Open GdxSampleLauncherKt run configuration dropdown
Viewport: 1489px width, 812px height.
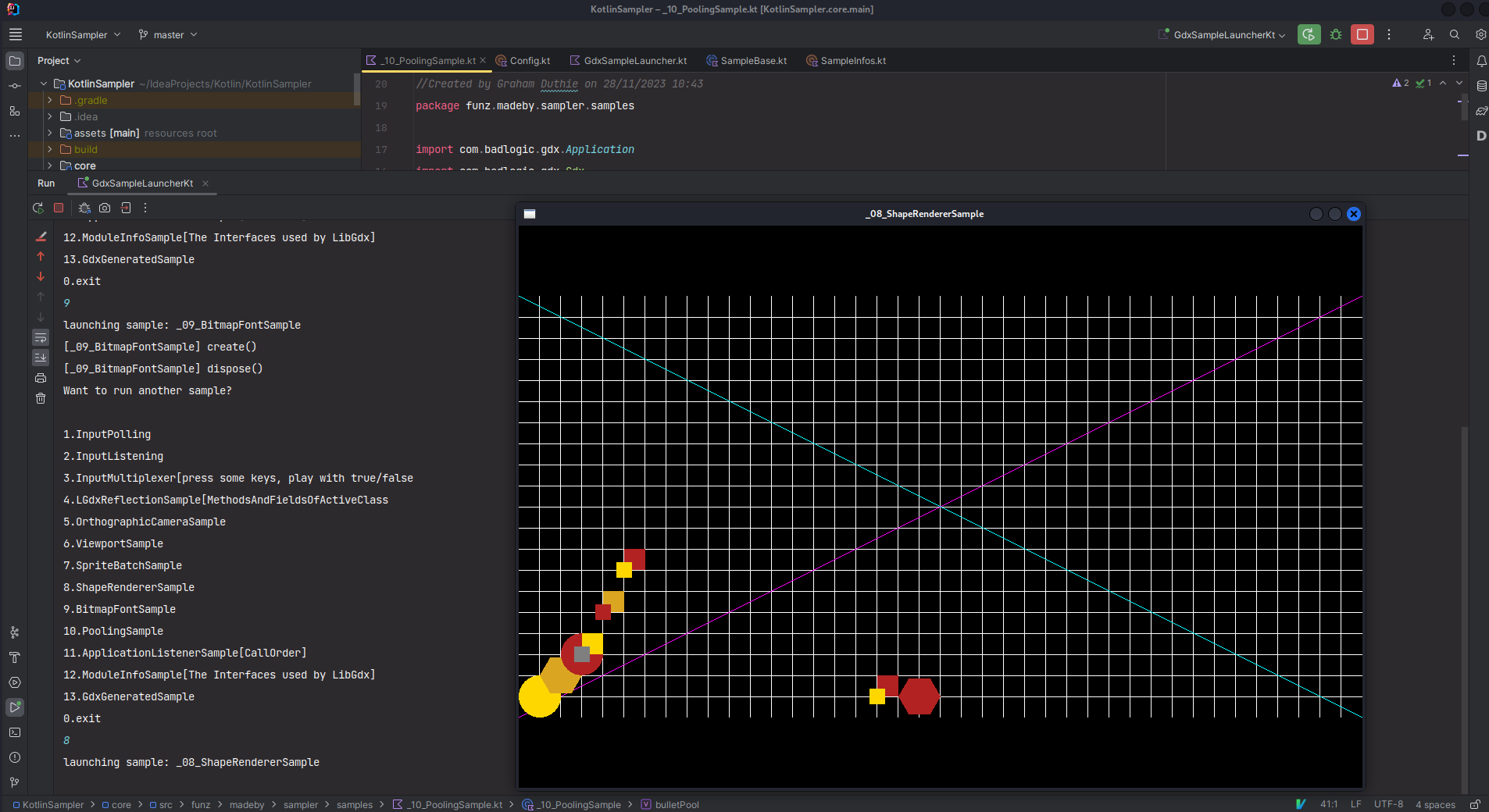1223,35
